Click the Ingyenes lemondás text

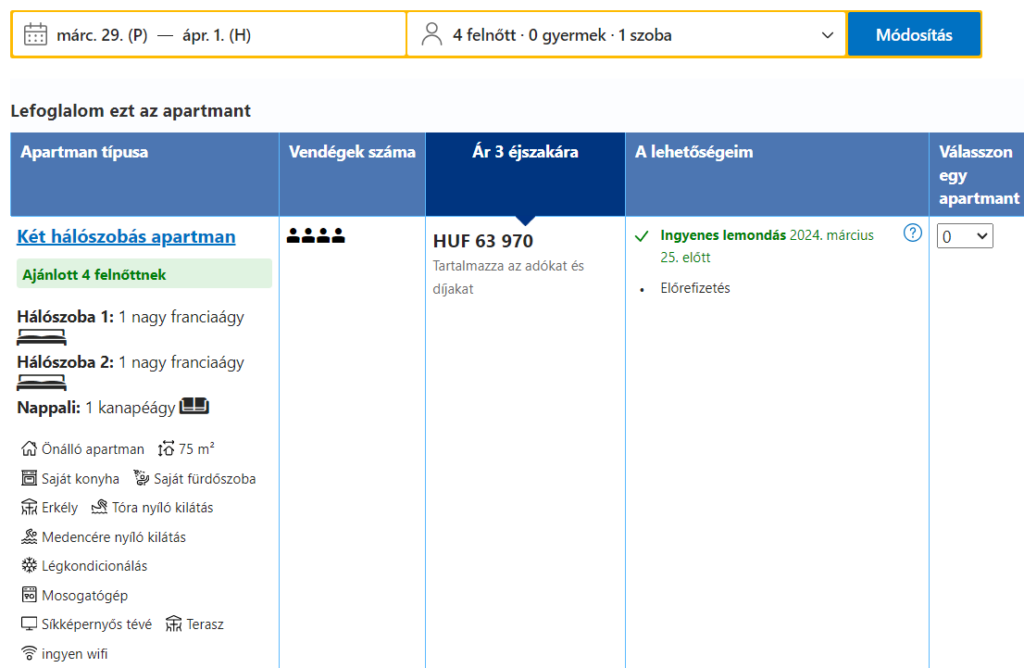(x=723, y=235)
